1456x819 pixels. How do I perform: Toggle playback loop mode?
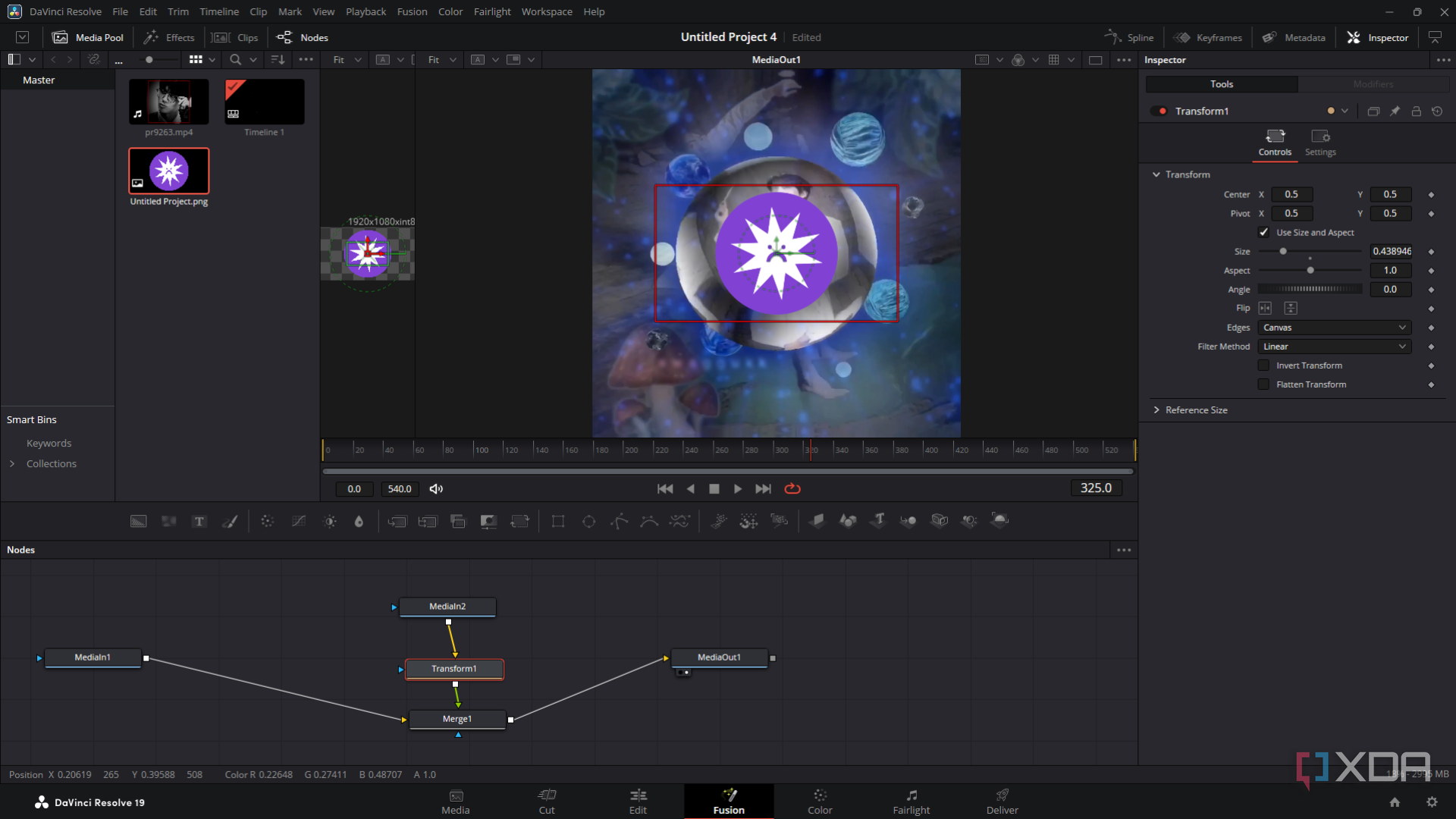[x=792, y=489]
